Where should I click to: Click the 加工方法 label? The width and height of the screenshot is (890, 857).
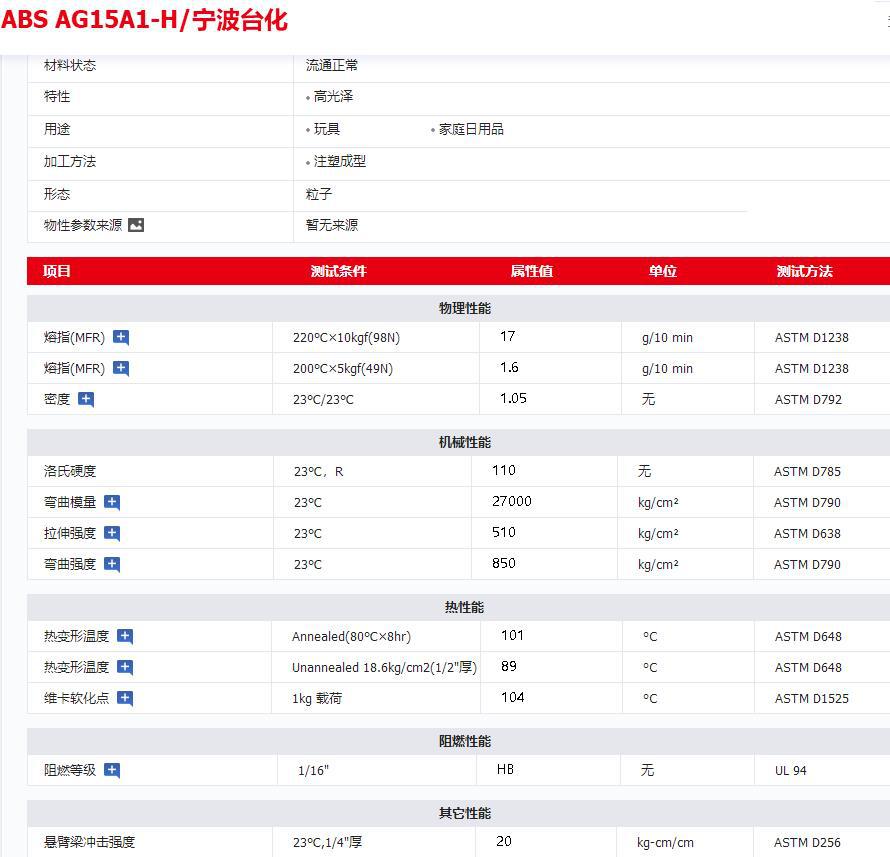(x=70, y=162)
